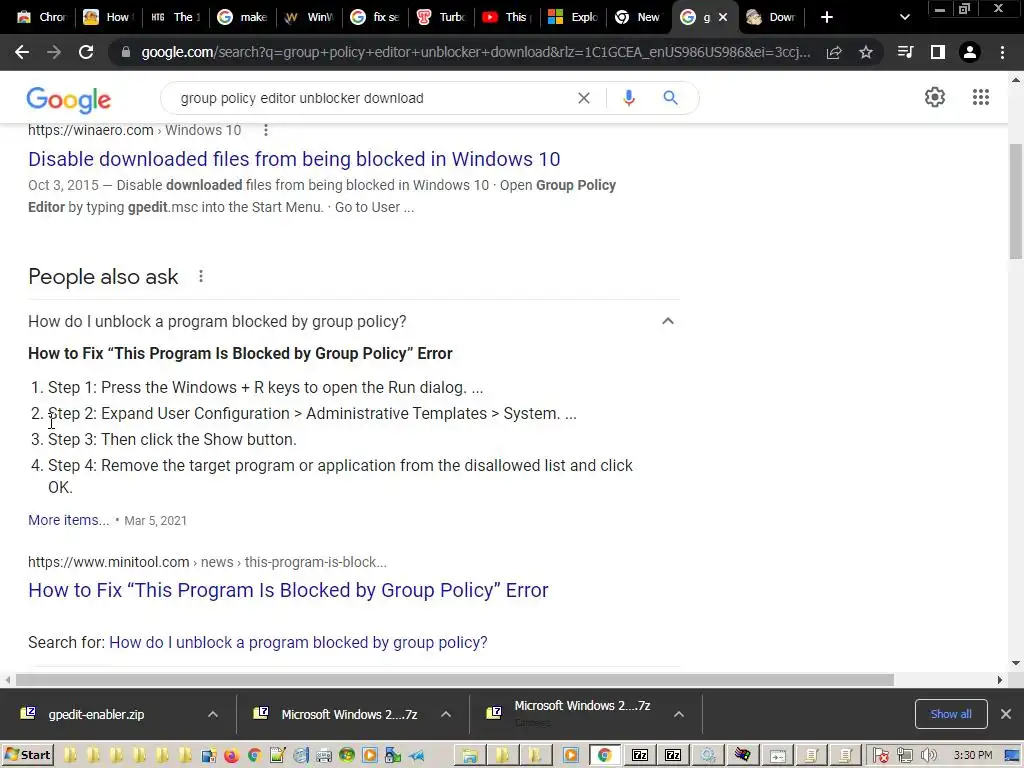1024x768 pixels.
Task: Click the forward navigation arrow
Action: [54, 52]
